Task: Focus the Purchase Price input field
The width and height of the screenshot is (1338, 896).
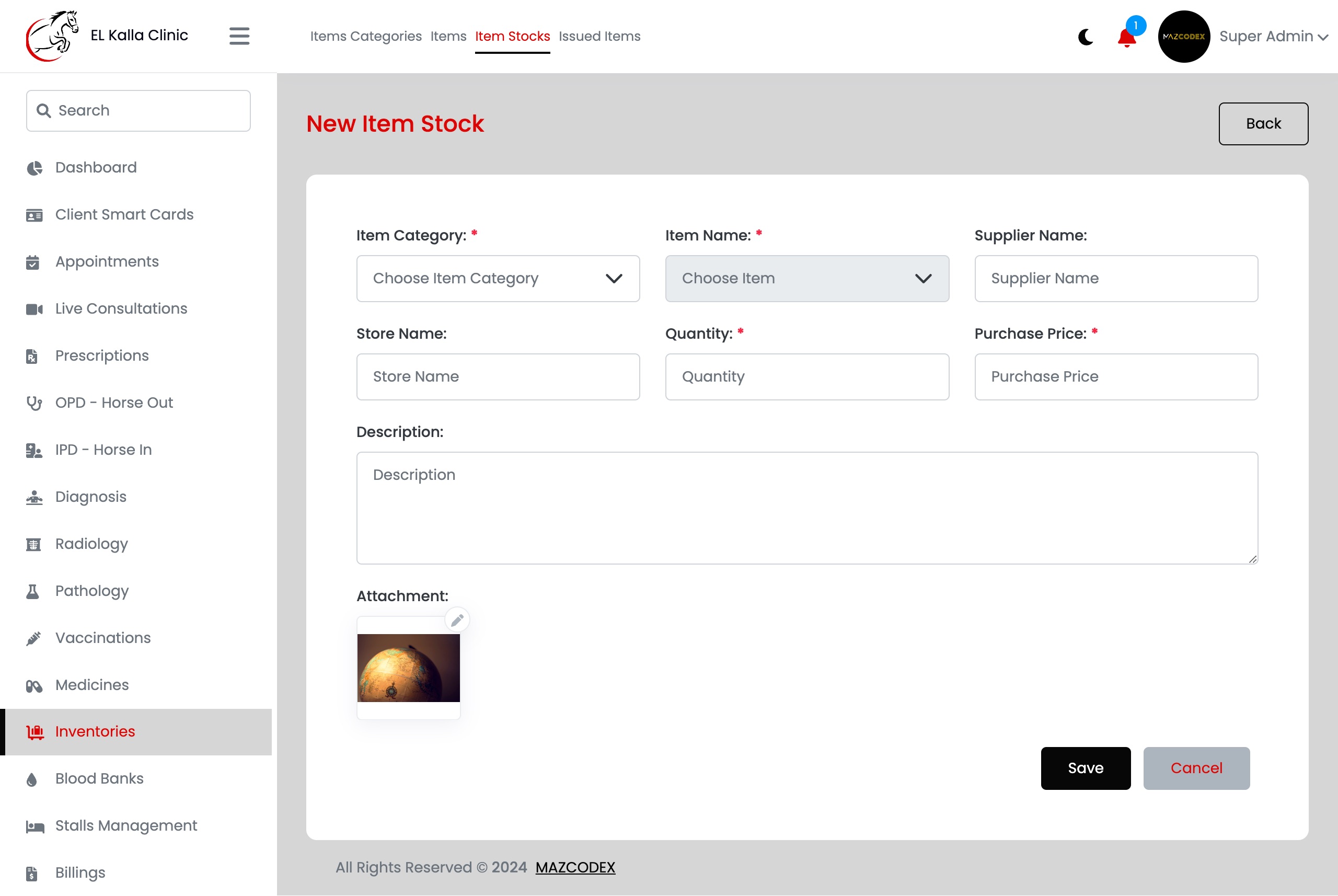Action: coord(1116,376)
